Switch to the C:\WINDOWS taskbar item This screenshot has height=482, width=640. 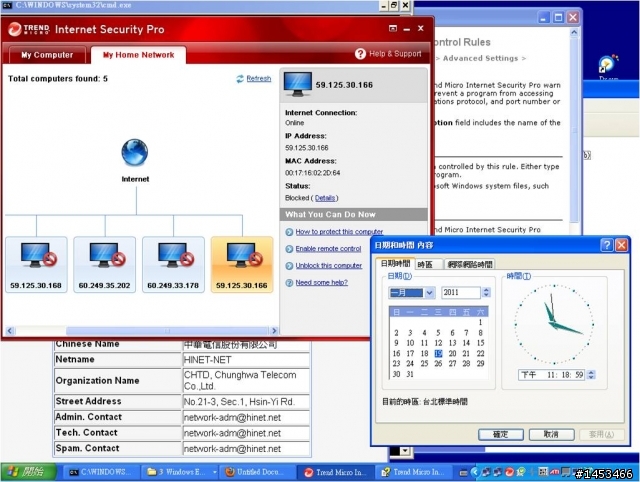(x=100, y=472)
